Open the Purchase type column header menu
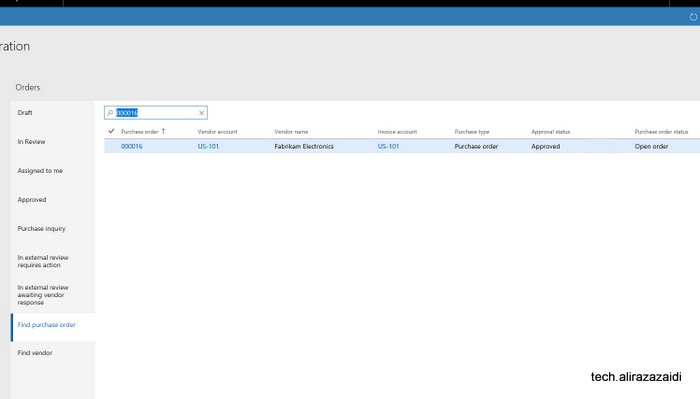This screenshot has height=399, width=700. point(472,132)
